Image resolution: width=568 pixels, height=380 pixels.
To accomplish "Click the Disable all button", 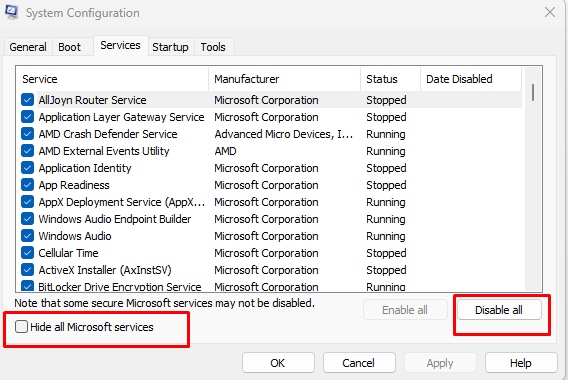I will point(499,310).
